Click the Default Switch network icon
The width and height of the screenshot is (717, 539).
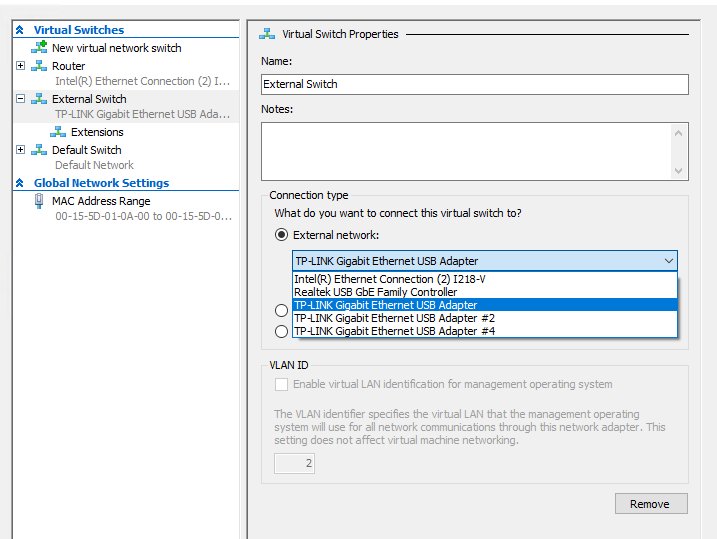pyautogui.click(x=39, y=150)
